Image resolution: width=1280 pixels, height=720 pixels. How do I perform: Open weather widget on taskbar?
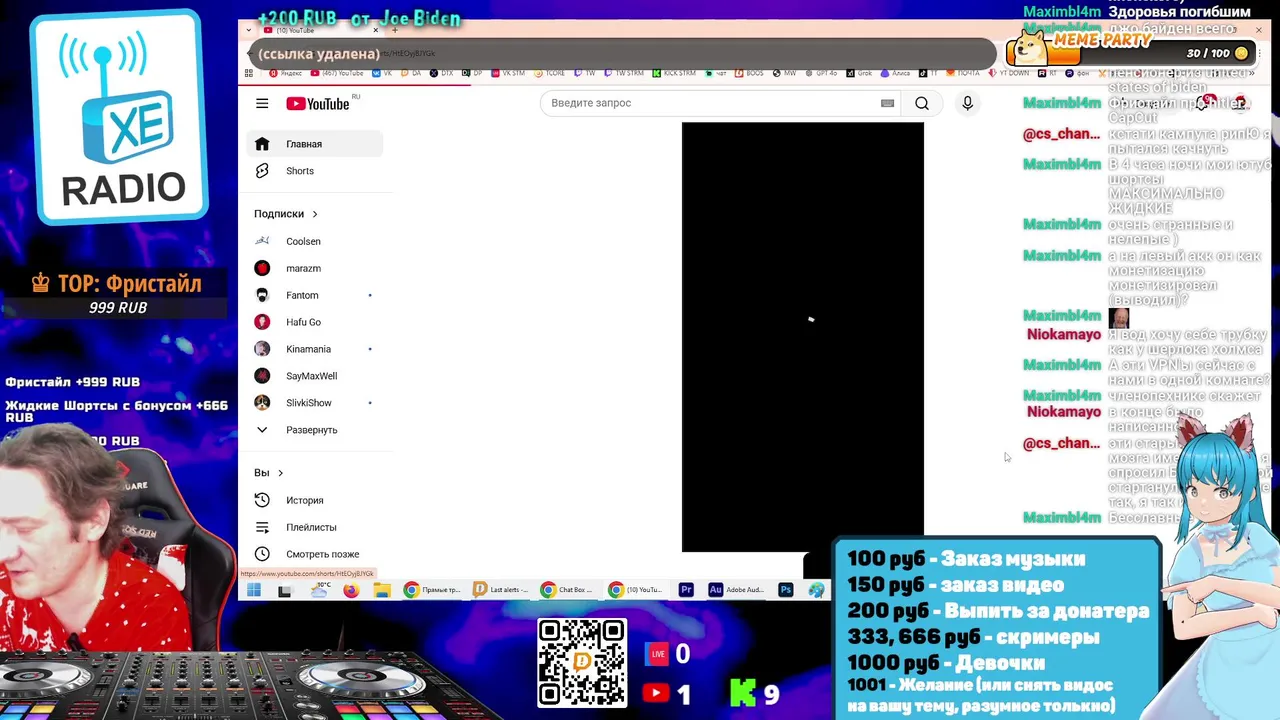coord(319,590)
